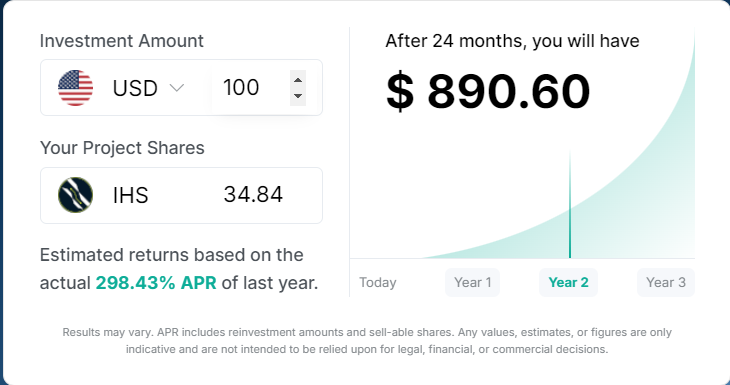
Task: Click the Your Project Shares label
Action: coord(122,148)
